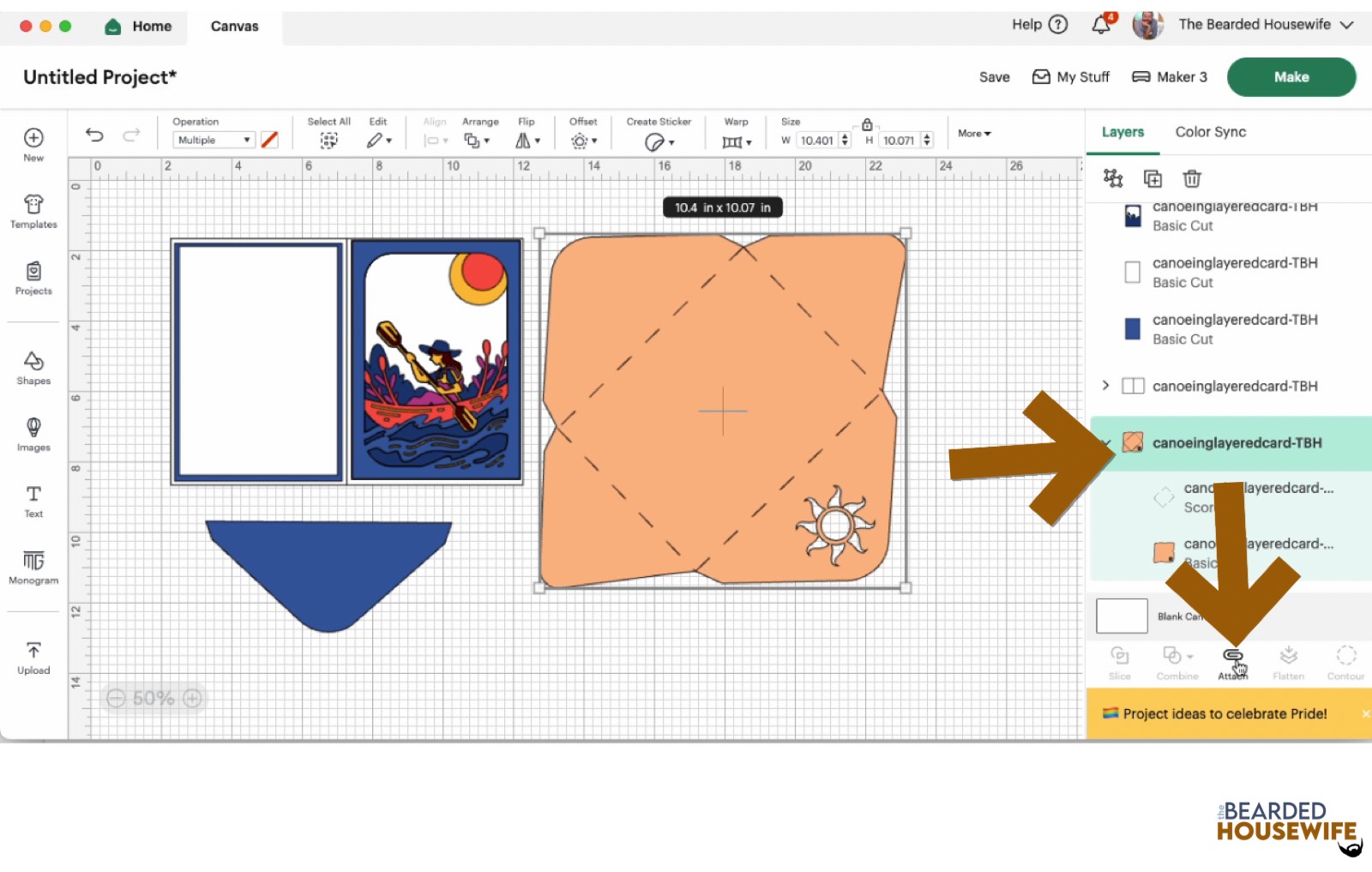
Task: Click the width input field
Action: pyautogui.click(x=816, y=141)
